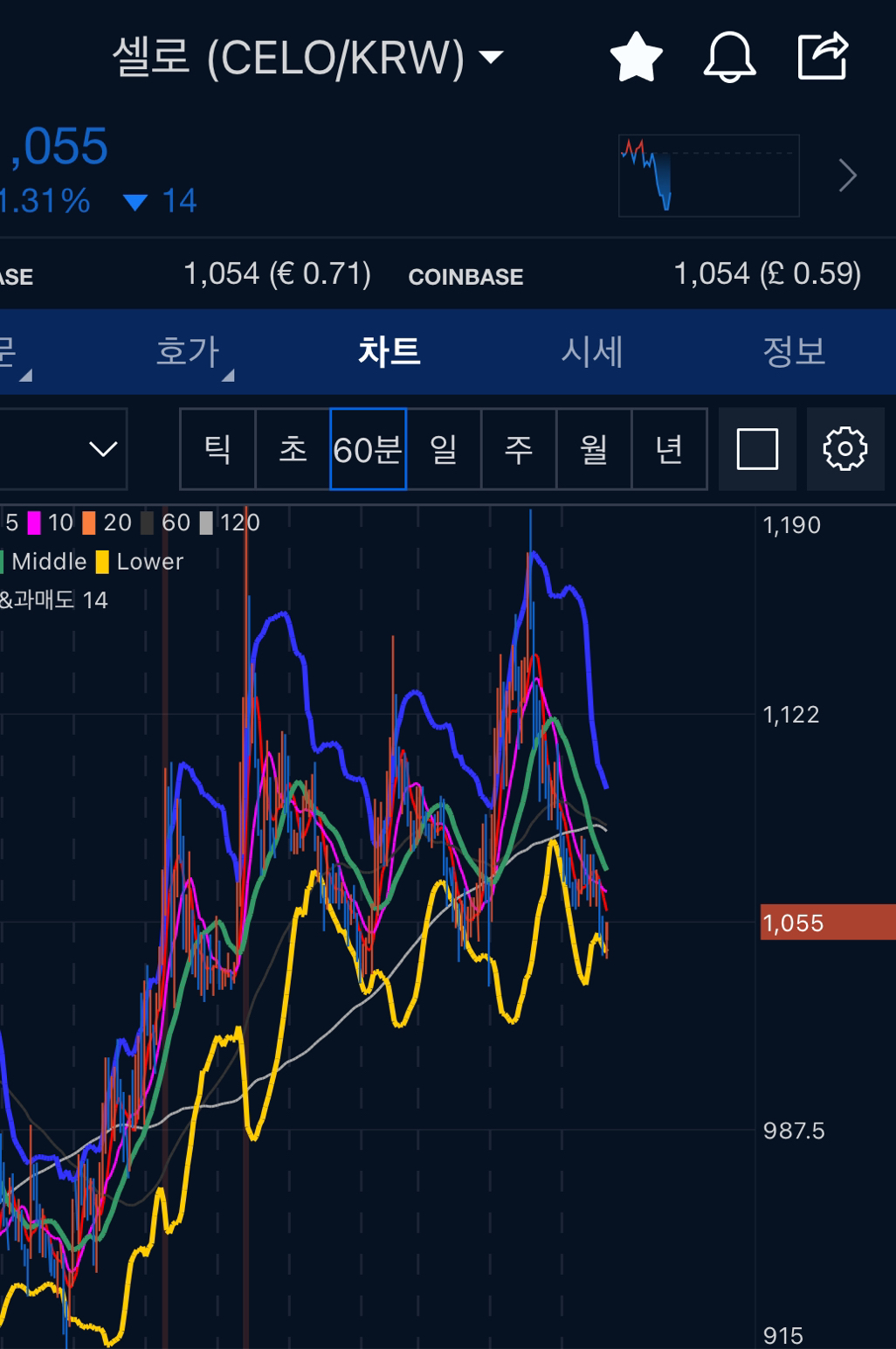Open the 정보 tab
This screenshot has width=896, height=1349.
tap(793, 352)
